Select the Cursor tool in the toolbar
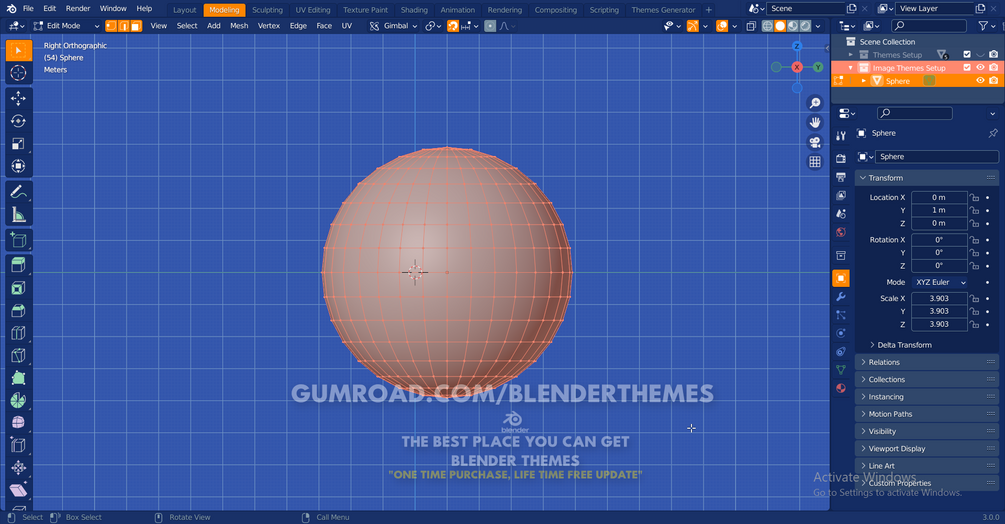Viewport: 1005px width, 524px height. (19, 72)
